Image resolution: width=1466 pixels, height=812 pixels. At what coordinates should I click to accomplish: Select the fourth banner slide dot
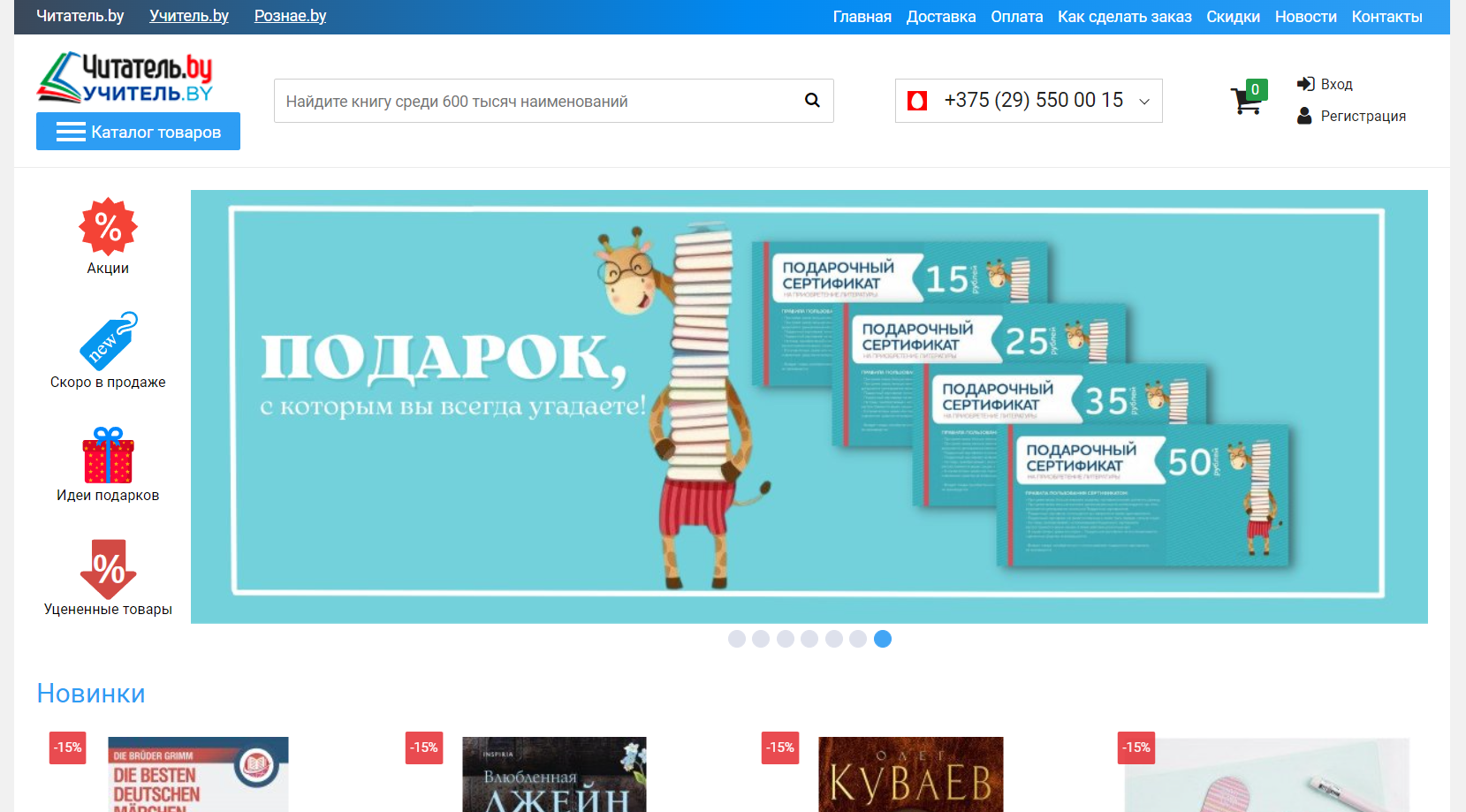pyautogui.click(x=809, y=639)
